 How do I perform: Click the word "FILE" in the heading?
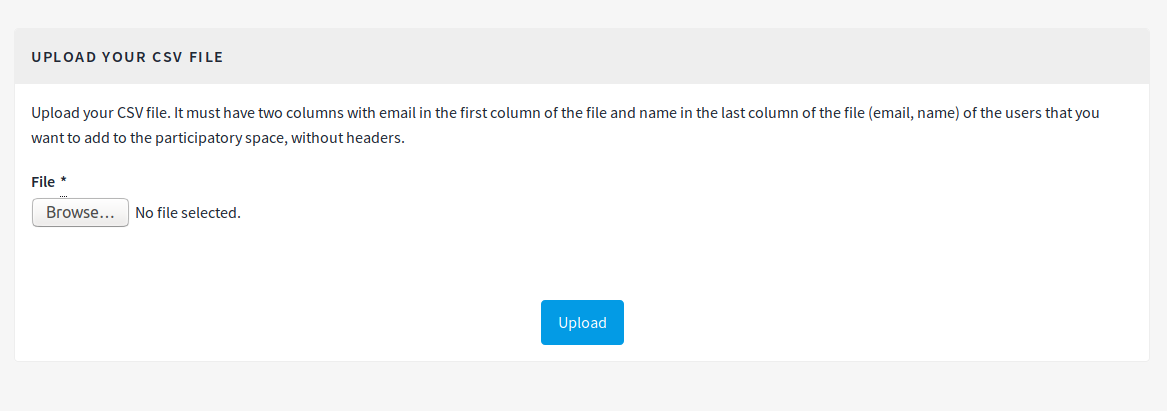(206, 57)
